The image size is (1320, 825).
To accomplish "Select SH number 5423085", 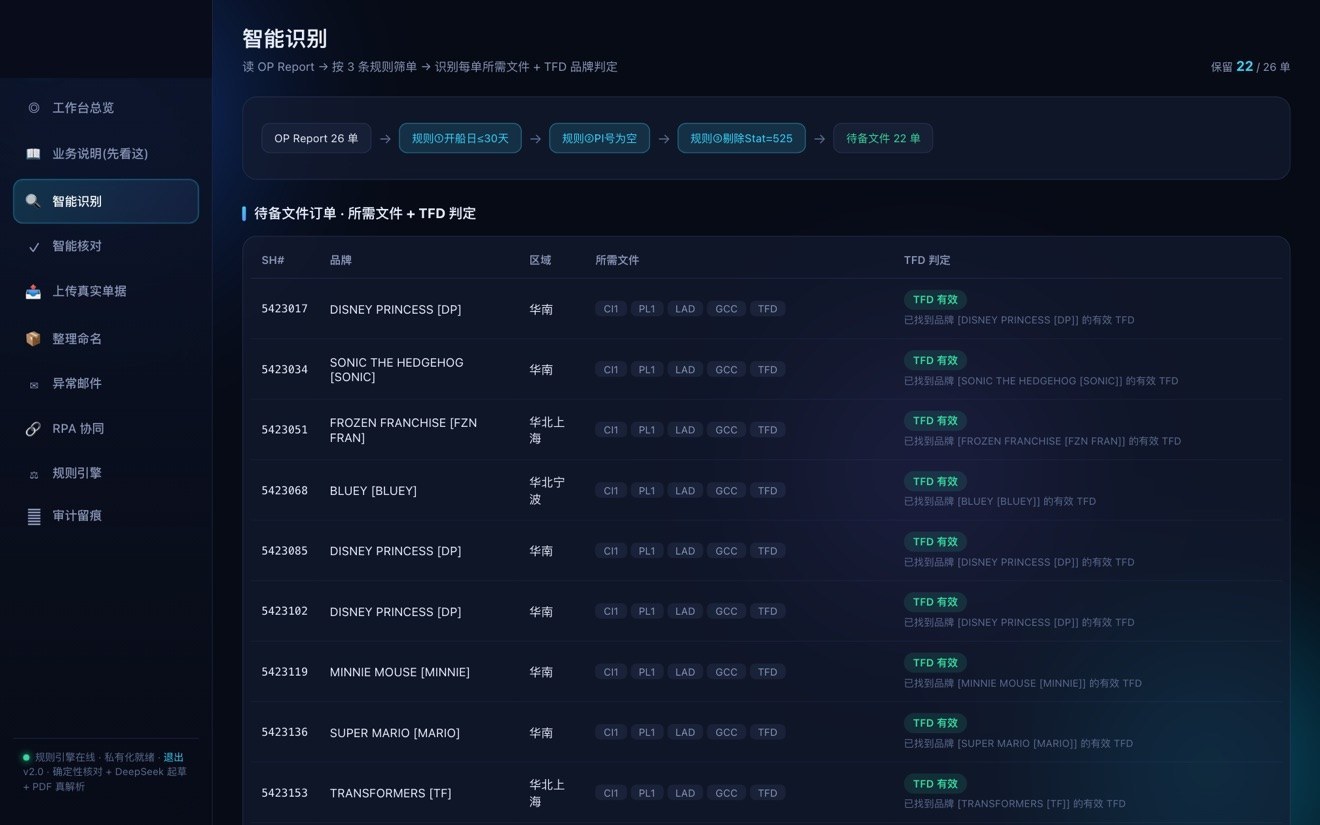I will 285,551.
